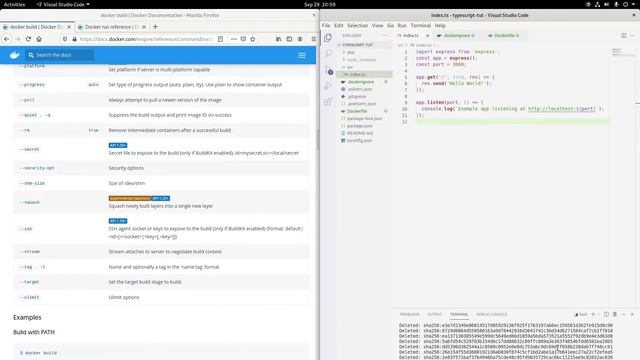The image size is (640, 360).
Task: Click the tracking protection shield icon
Action: pyautogui.click(x=65, y=39)
